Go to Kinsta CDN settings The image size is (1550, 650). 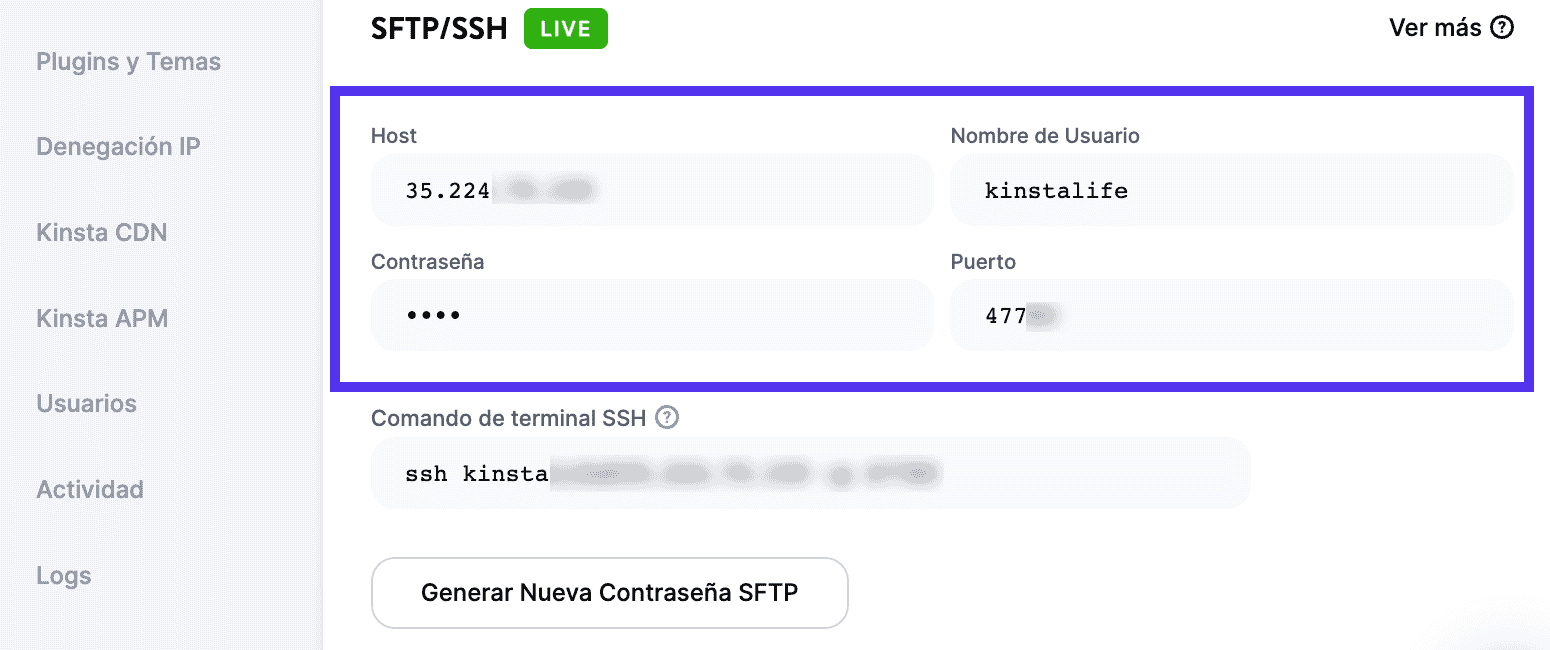(101, 233)
